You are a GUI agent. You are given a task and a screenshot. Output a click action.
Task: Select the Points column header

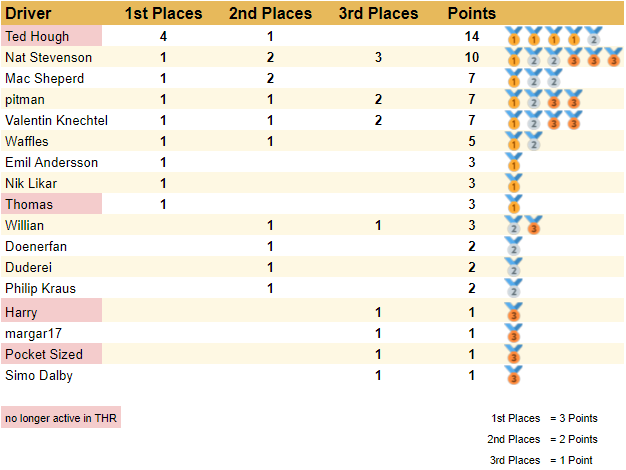click(471, 14)
